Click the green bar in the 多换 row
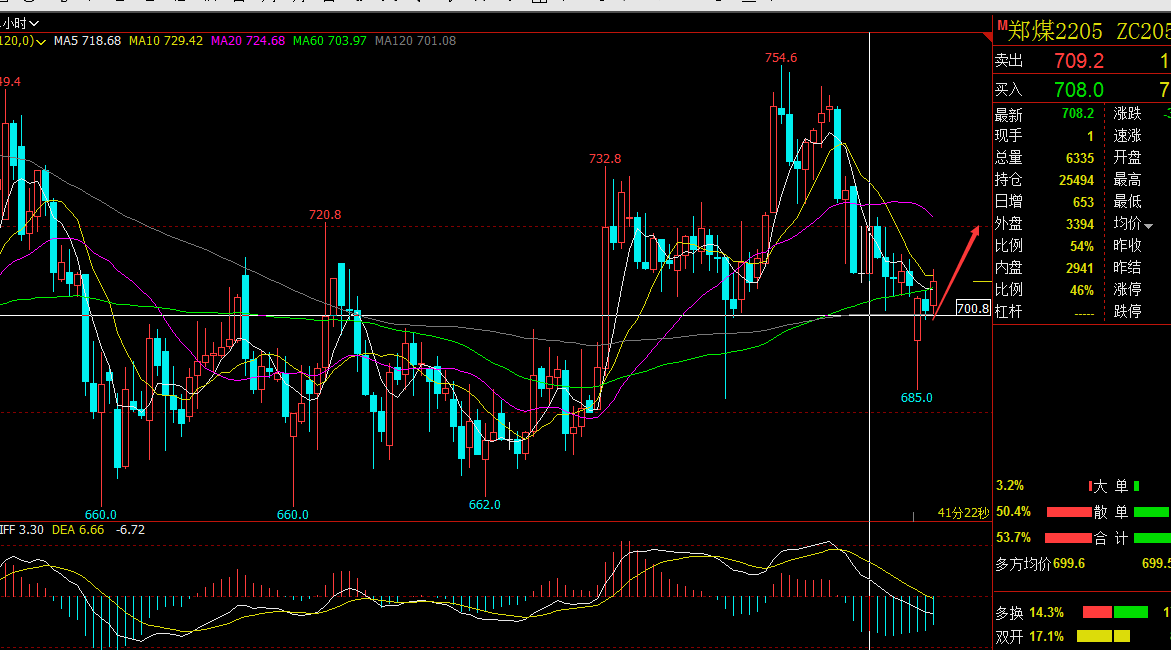This screenshot has width=1171, height=650. pos(1131,613)
